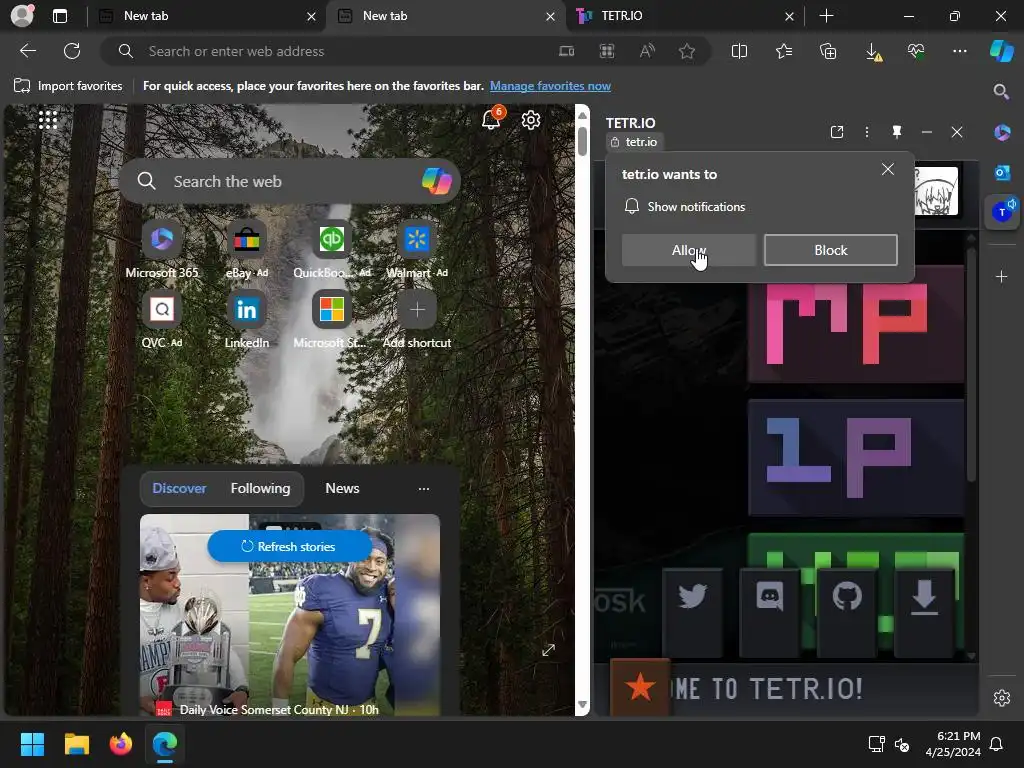Click the Copilot icon in search box
1024x768 pixels.
click(436, 181)
